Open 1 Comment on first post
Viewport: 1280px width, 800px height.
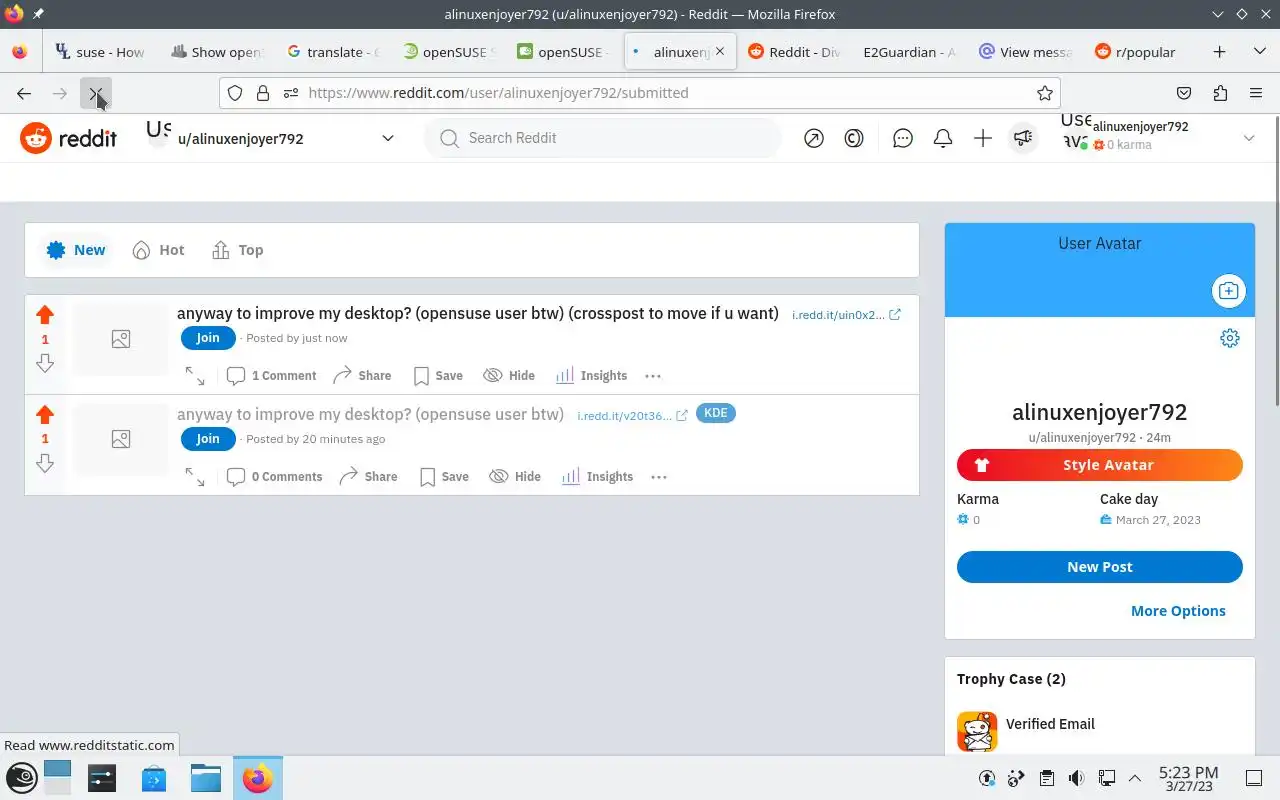click(271, 376)
